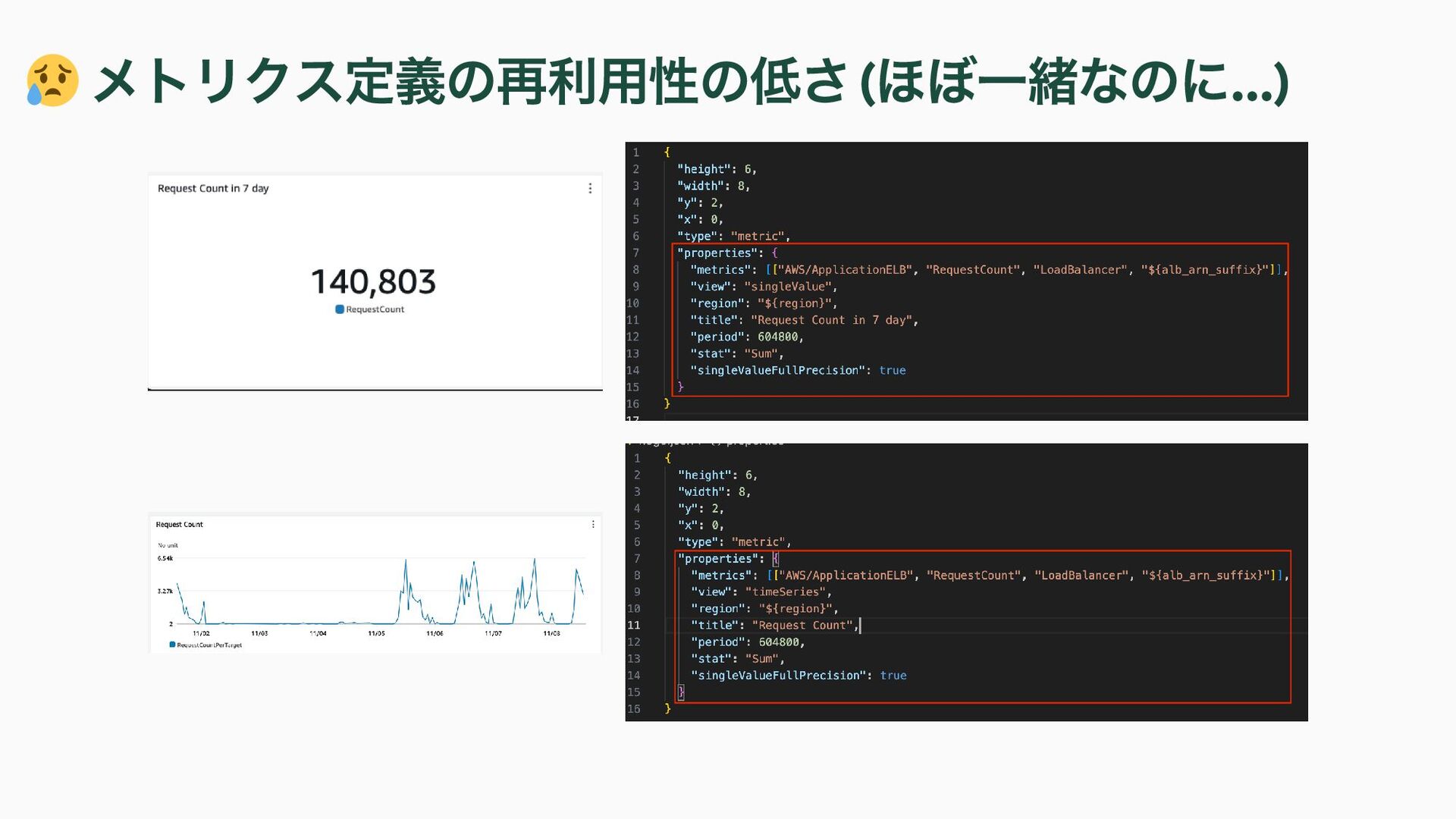The image size is (1456, 819).
Task: Click "period": 604800 in the singleValue editor
Action: [746, 337]
